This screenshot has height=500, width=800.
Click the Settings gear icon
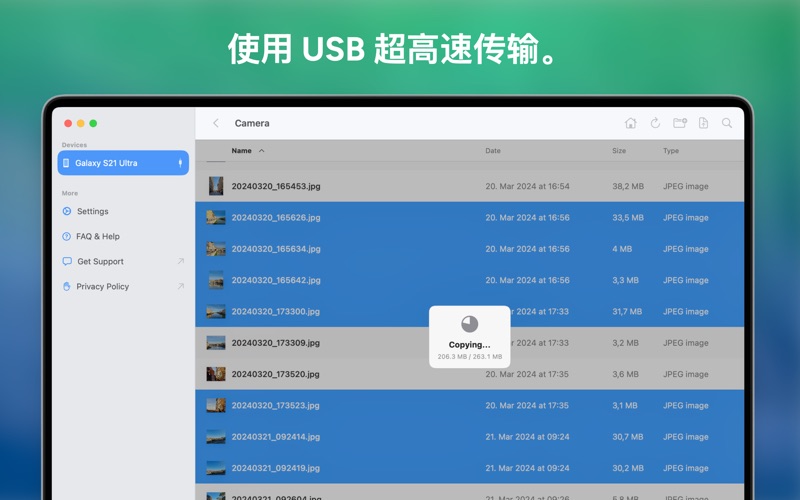[x=66, y=211]
